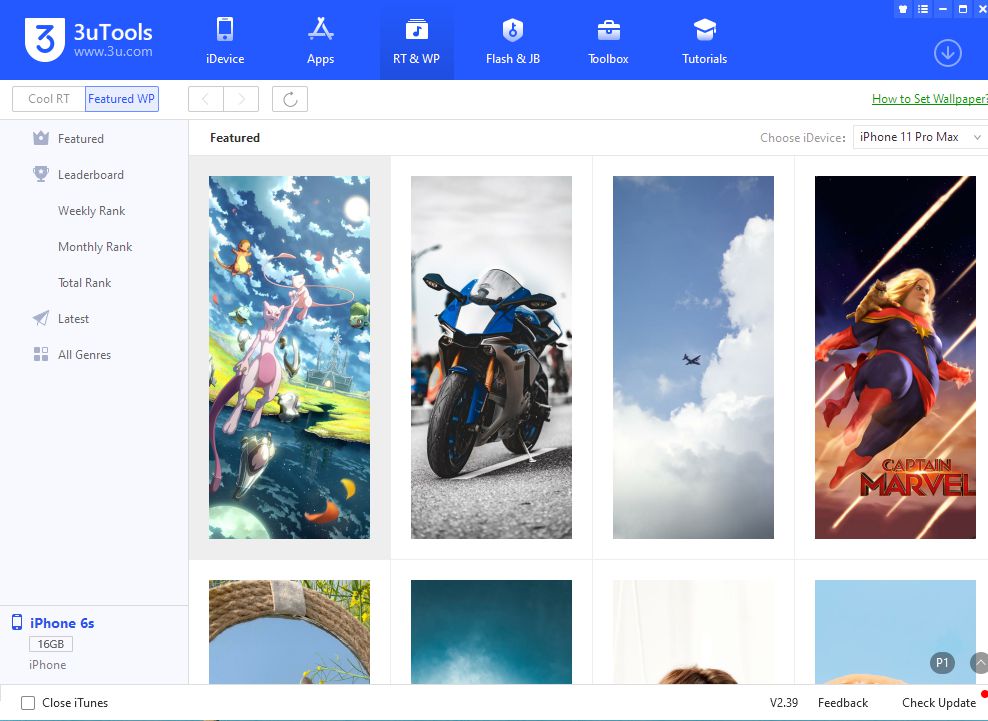Go back with the left arrow button
The image size is (988, 721).
(205, 99)
